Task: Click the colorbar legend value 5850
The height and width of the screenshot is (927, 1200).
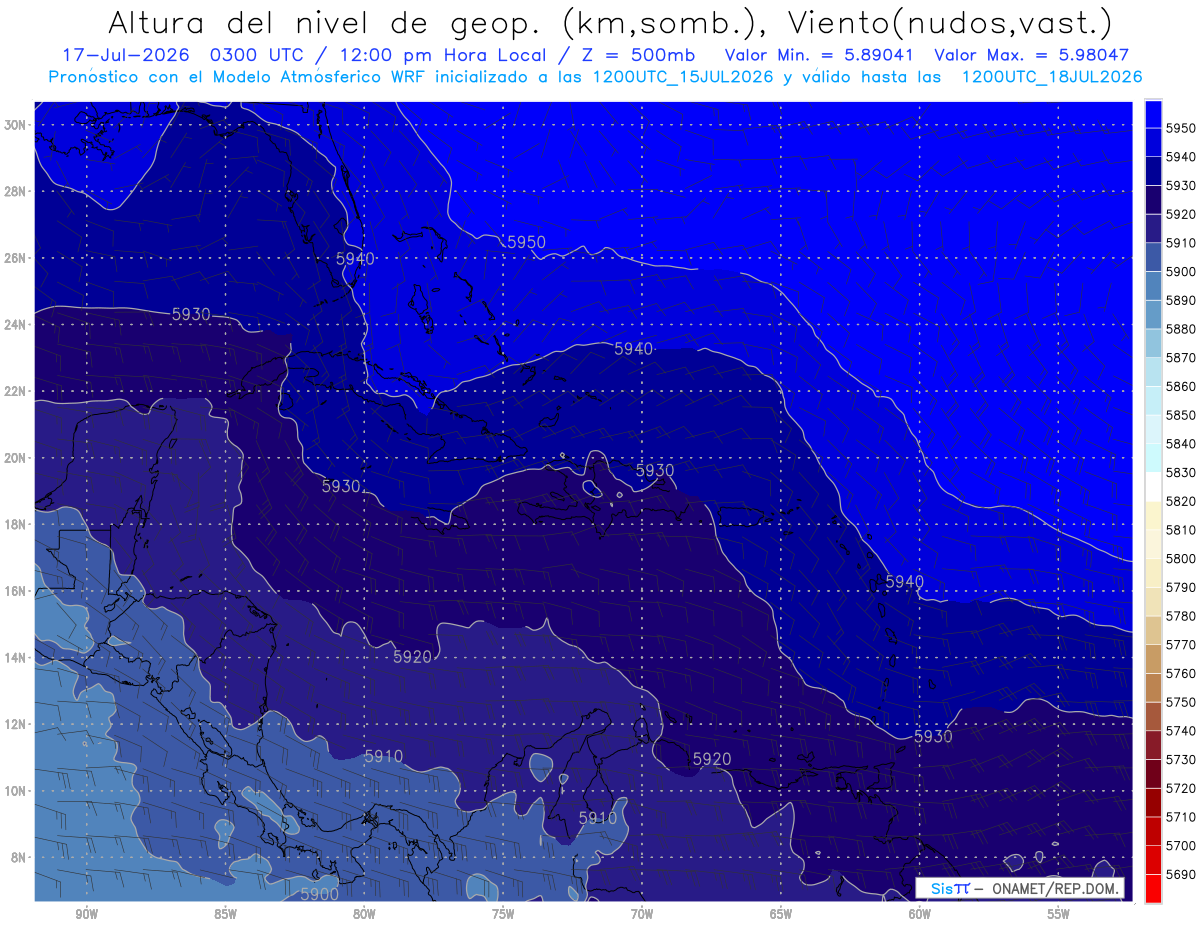Action: click(x=1180, y=414)
